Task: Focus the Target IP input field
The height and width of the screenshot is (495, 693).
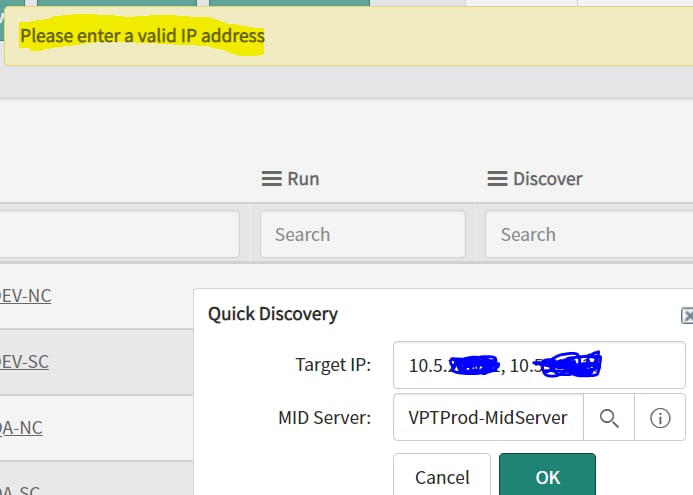Action: 539,365
